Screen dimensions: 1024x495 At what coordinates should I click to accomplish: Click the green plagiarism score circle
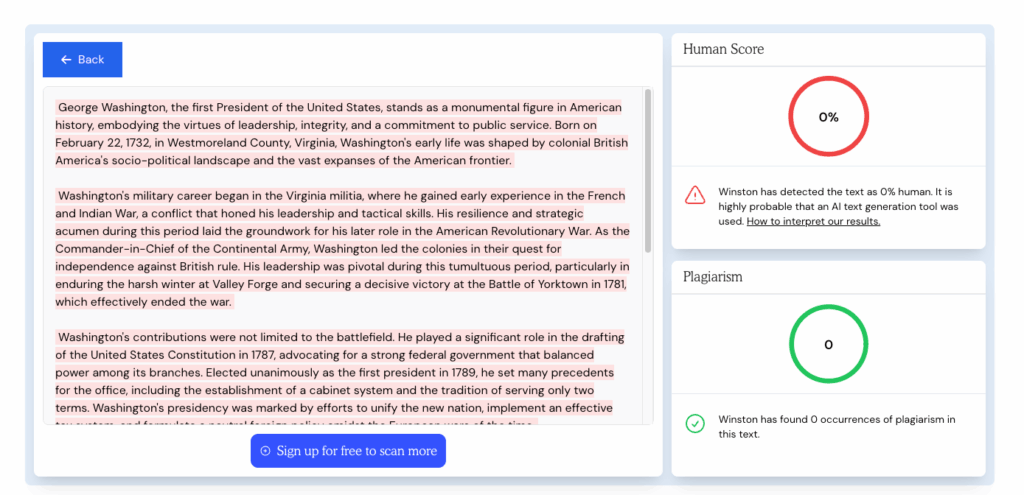[x=828, y=345]
